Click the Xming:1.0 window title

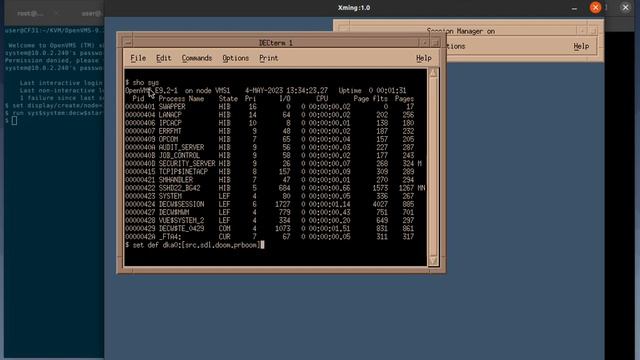(x=354, y=8)
